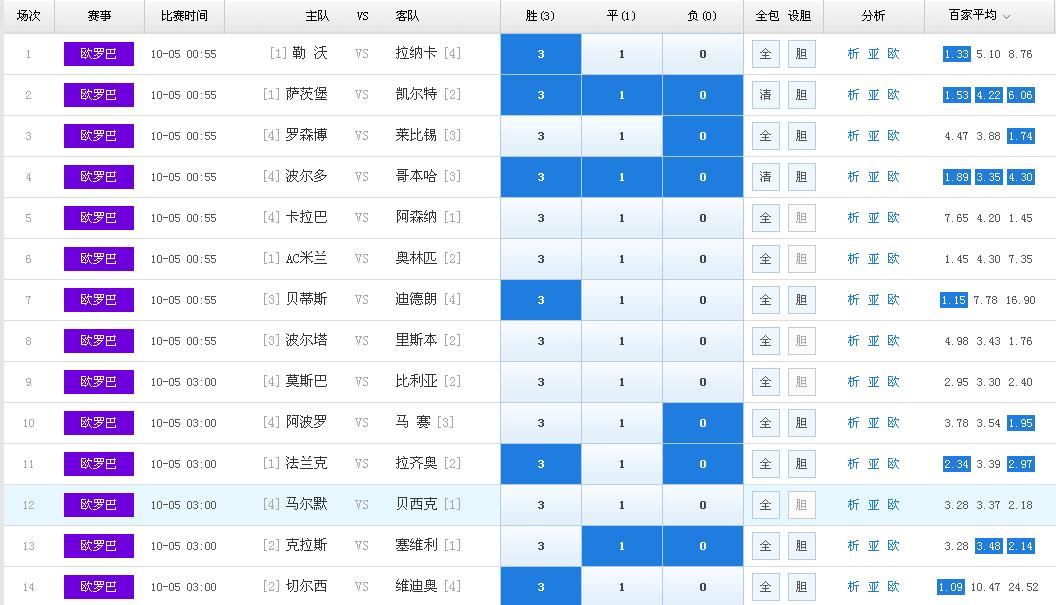This screenshot has width=1056, height=605.
Task: Open the 百家平均 dropdown in header
Action: coord(979,15)
